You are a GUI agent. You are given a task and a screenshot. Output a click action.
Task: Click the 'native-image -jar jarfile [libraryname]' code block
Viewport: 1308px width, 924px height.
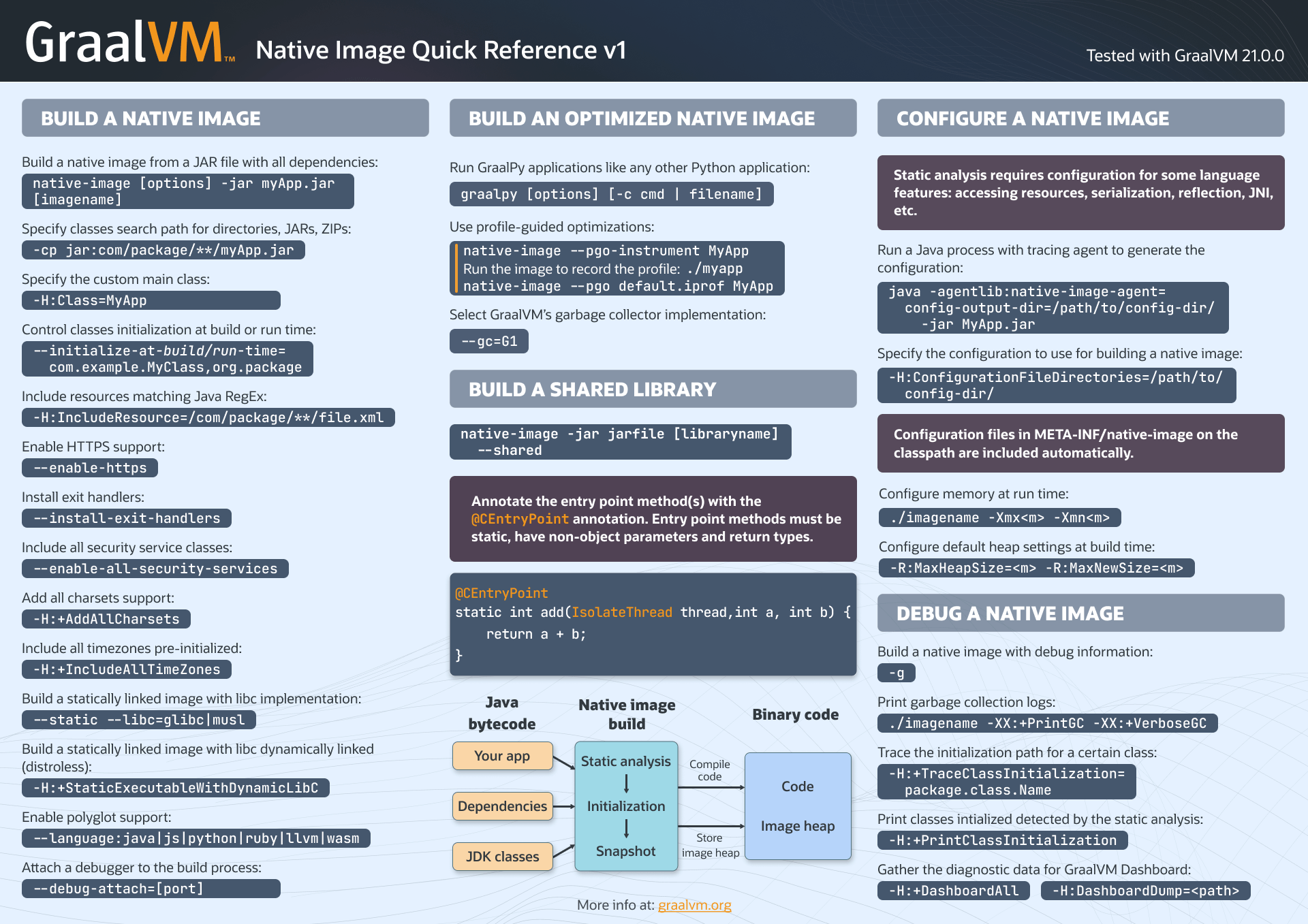pyautogui.click(x=621, y=442)
